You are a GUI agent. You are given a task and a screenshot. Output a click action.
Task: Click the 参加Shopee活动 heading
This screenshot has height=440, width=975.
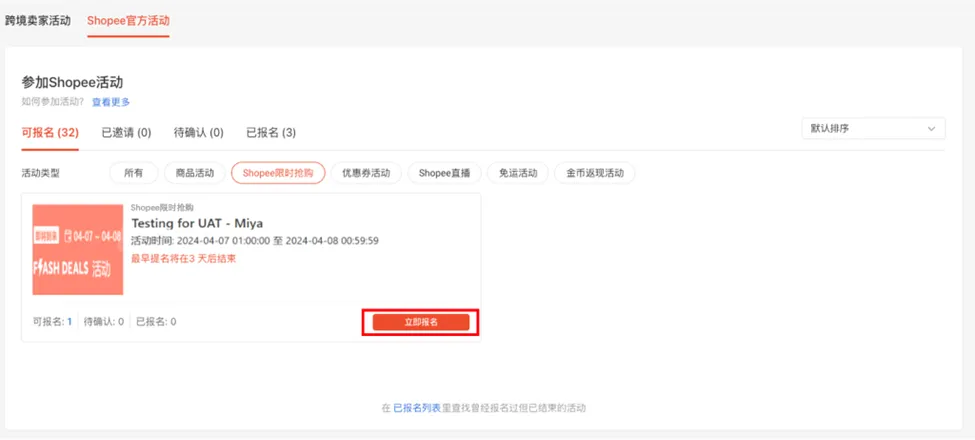coord(72,83)
